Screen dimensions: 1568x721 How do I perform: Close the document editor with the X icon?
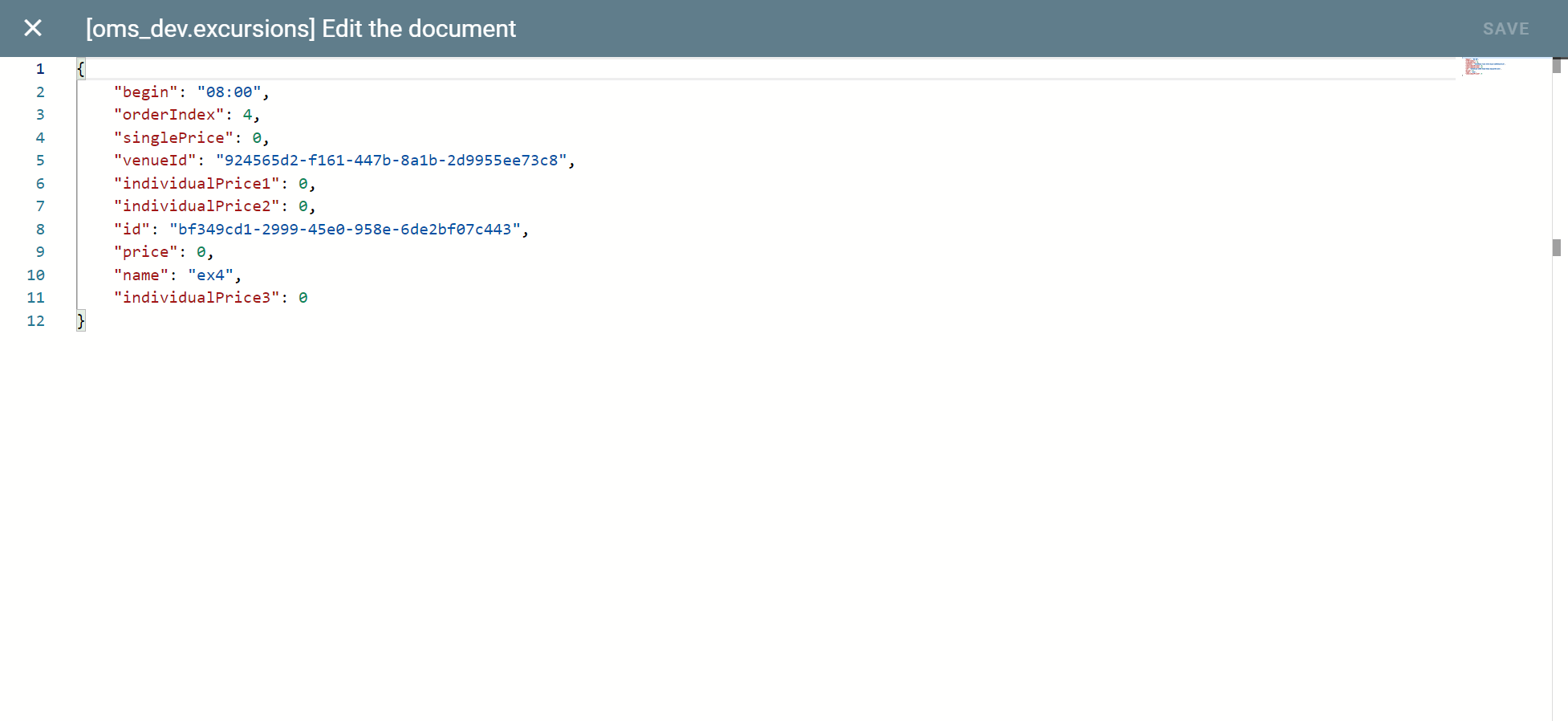[33, 28]
